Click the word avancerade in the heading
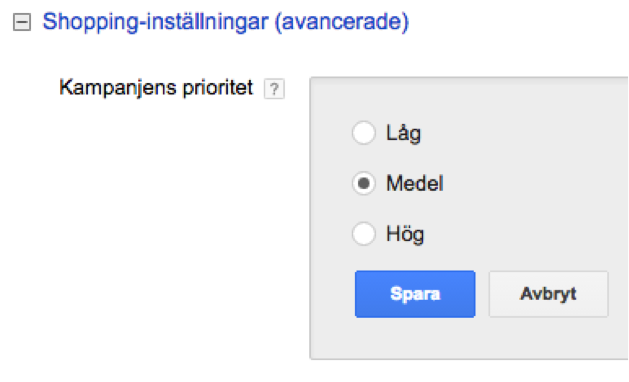Viewport: 629px width, 382px height. [342, 22]
